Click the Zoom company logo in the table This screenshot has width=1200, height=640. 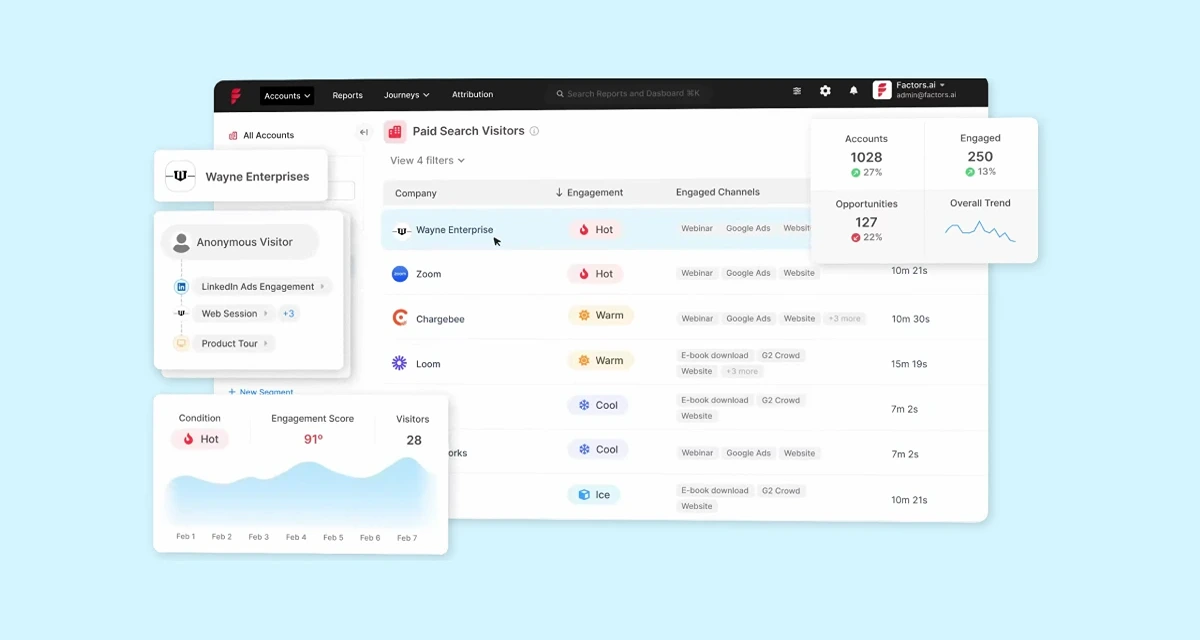tap(400, 273)
